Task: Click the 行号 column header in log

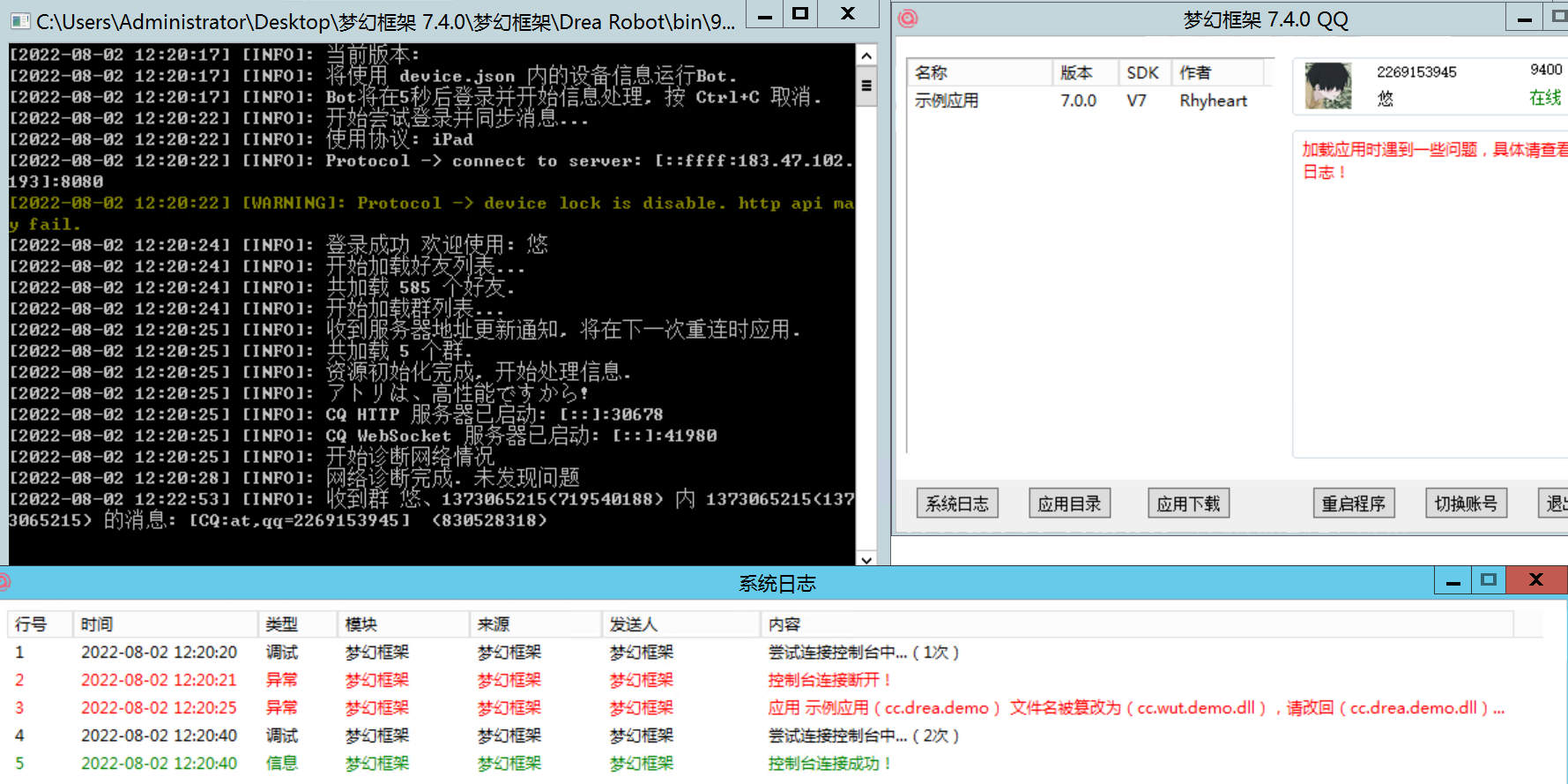Action: click(40, 624)
